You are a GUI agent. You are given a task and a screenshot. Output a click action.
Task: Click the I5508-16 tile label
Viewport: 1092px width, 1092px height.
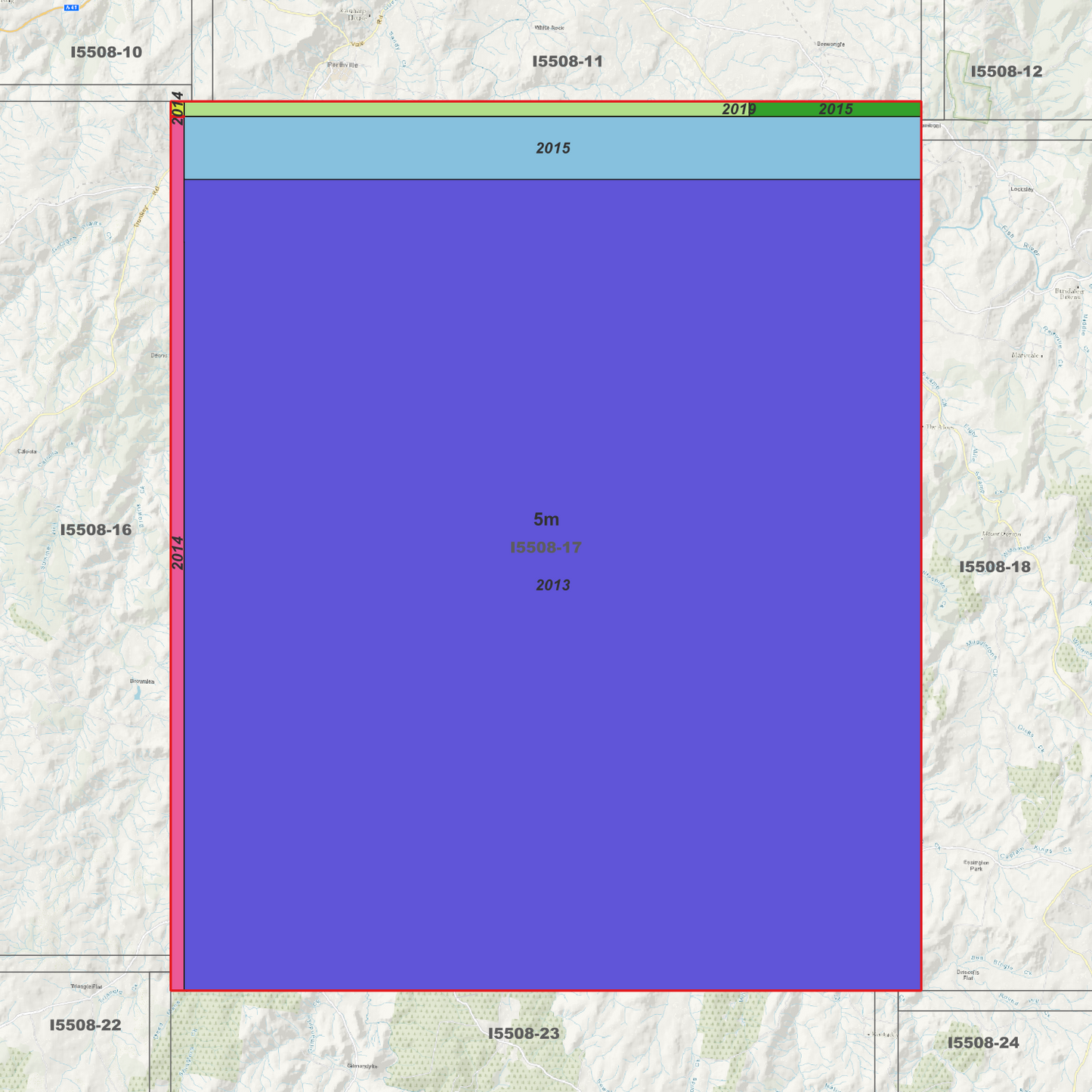[96, 530]
